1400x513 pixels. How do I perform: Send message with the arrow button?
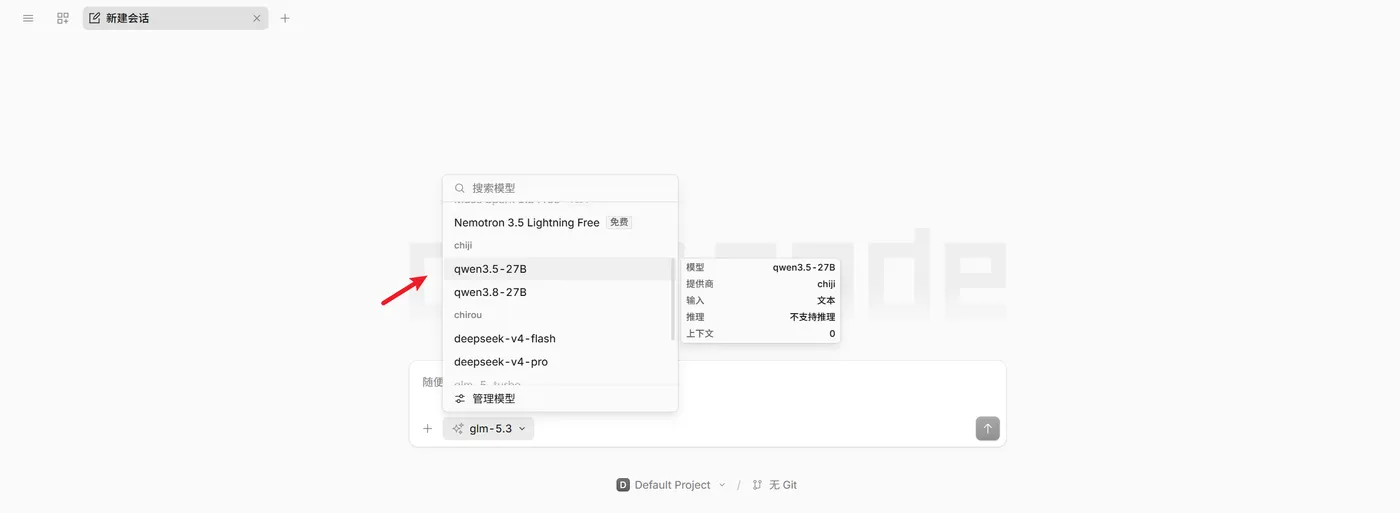(x=987, y=428)
